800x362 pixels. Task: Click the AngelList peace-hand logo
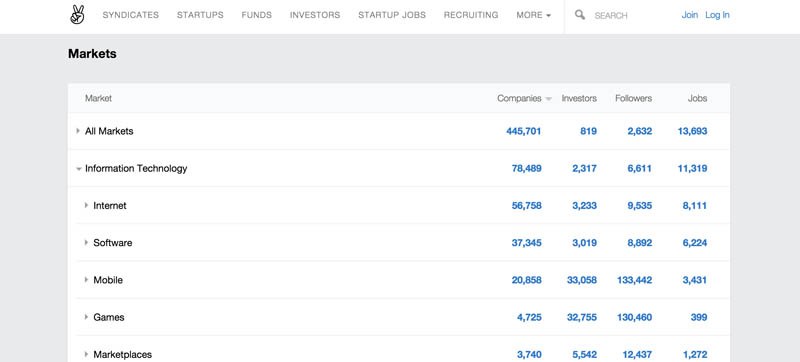(77, 15)
